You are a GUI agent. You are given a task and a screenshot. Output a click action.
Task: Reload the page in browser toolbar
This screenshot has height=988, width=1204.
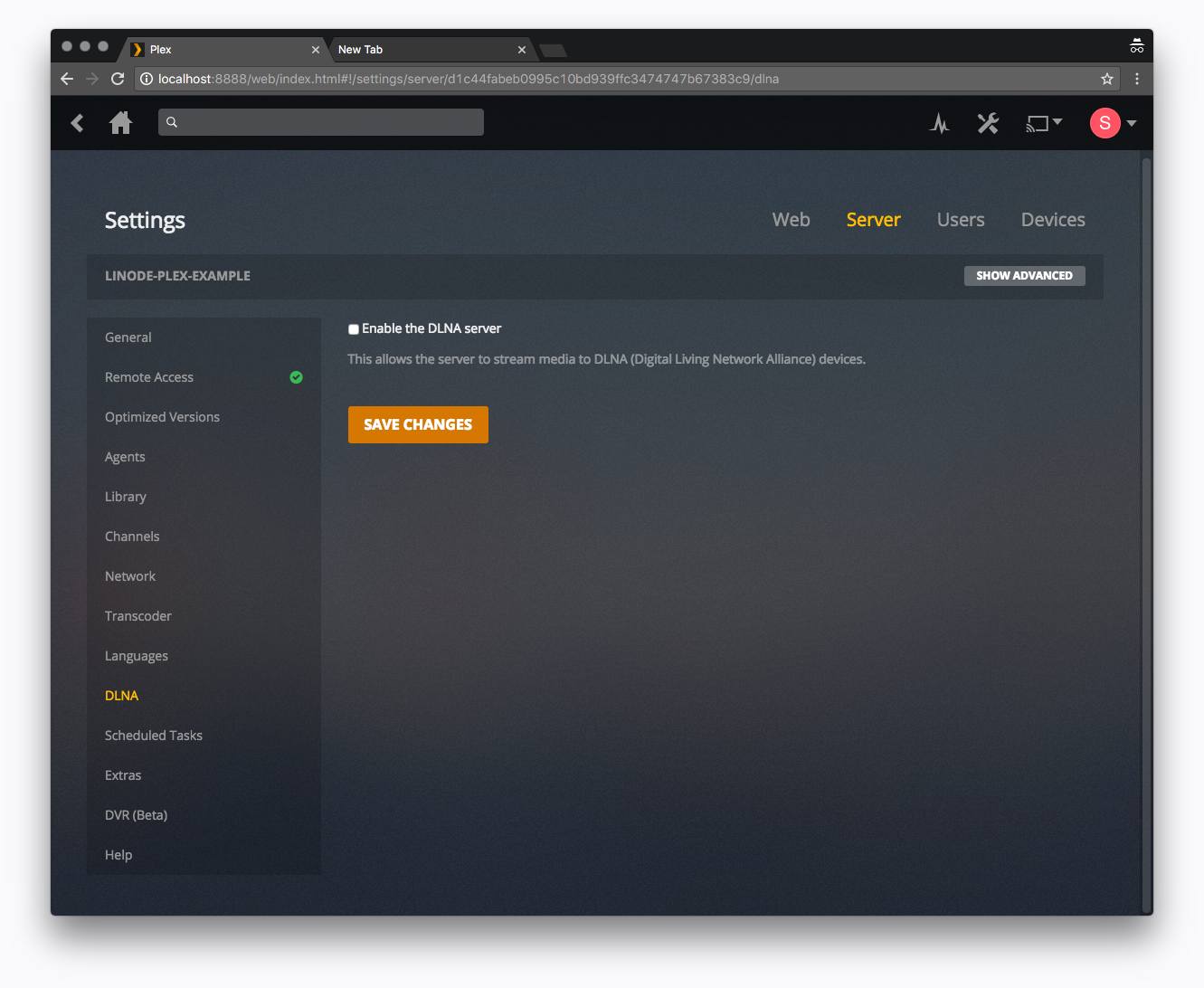point(118,79)
